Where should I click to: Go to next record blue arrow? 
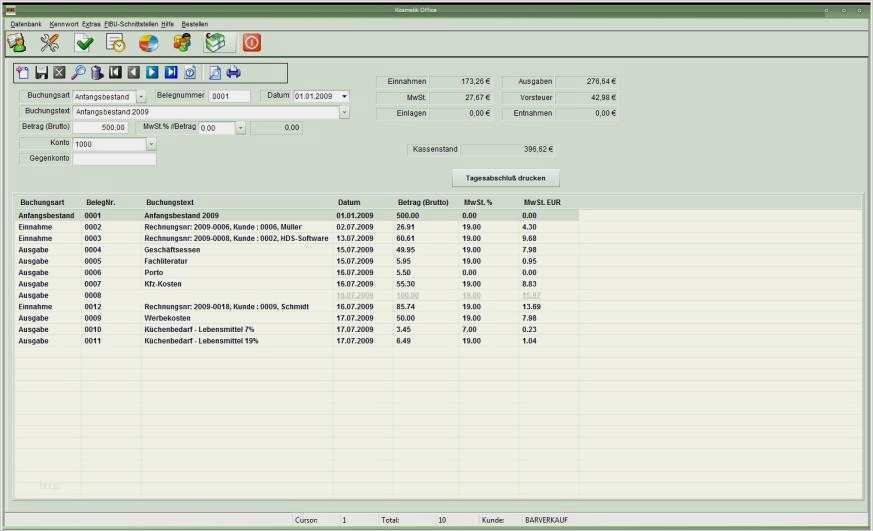click(152, 73)
